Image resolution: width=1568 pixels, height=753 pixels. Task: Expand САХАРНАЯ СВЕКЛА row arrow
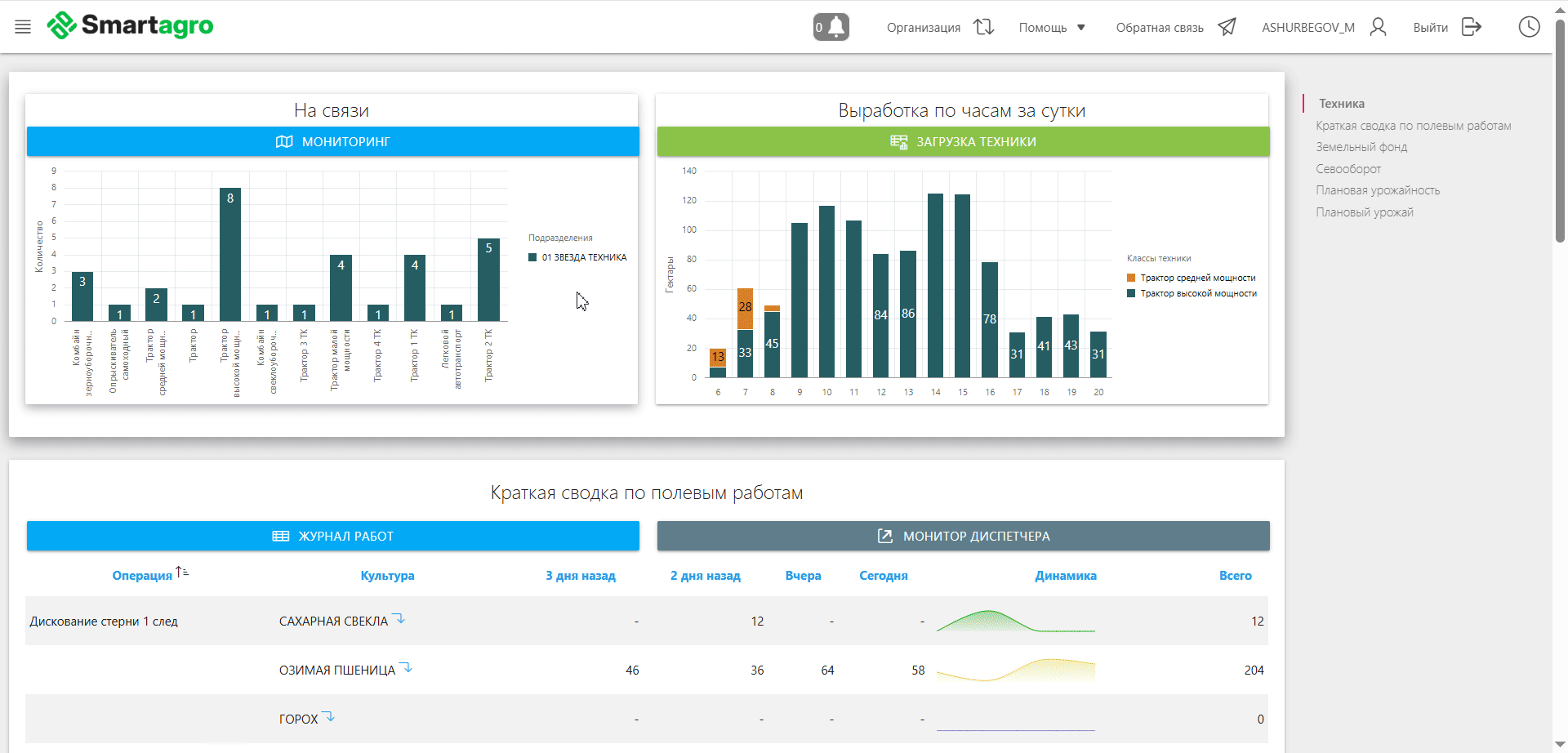(x=399, y=618)
